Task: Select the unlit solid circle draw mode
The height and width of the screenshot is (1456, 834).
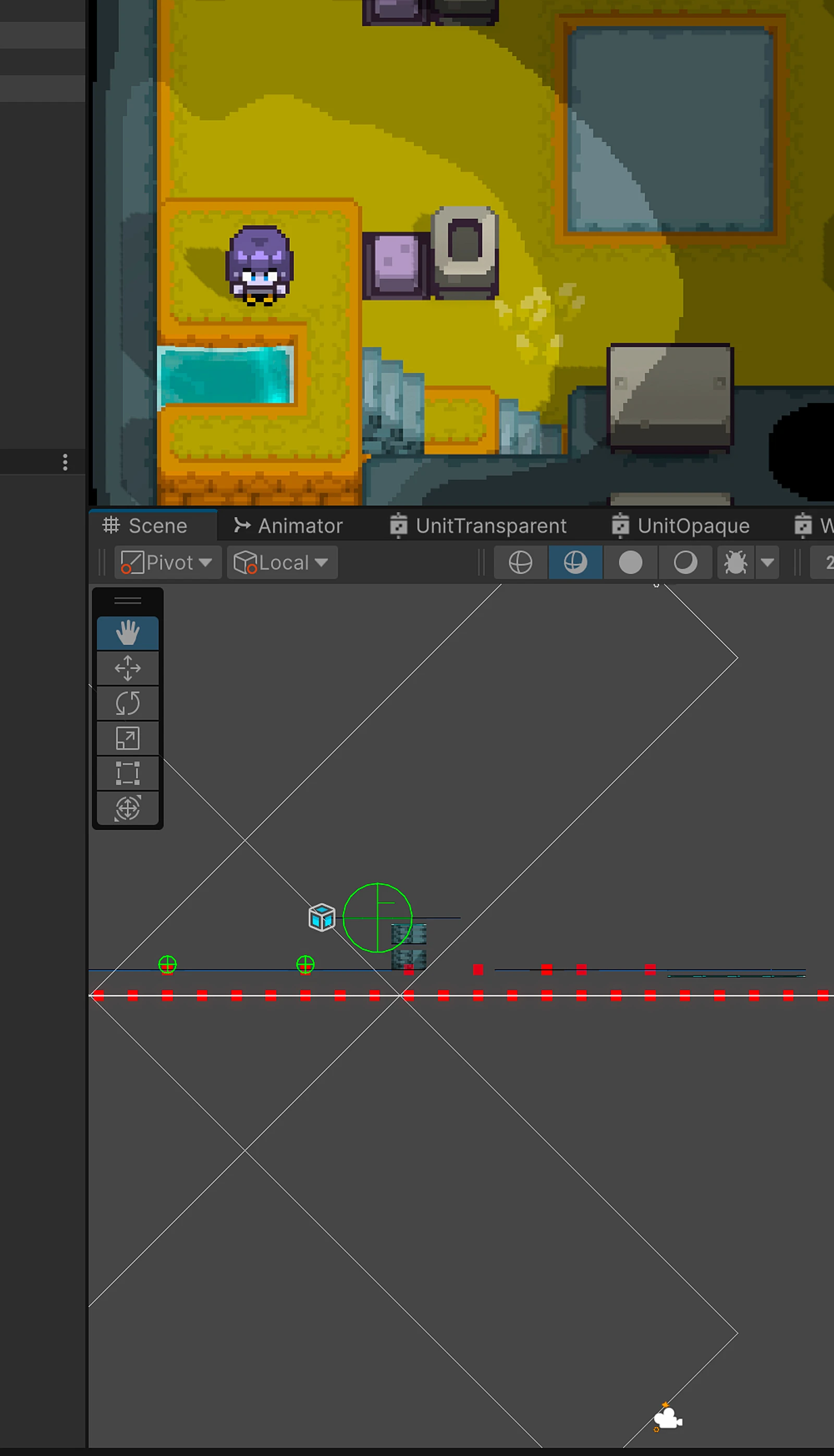Action: (630, 562)
